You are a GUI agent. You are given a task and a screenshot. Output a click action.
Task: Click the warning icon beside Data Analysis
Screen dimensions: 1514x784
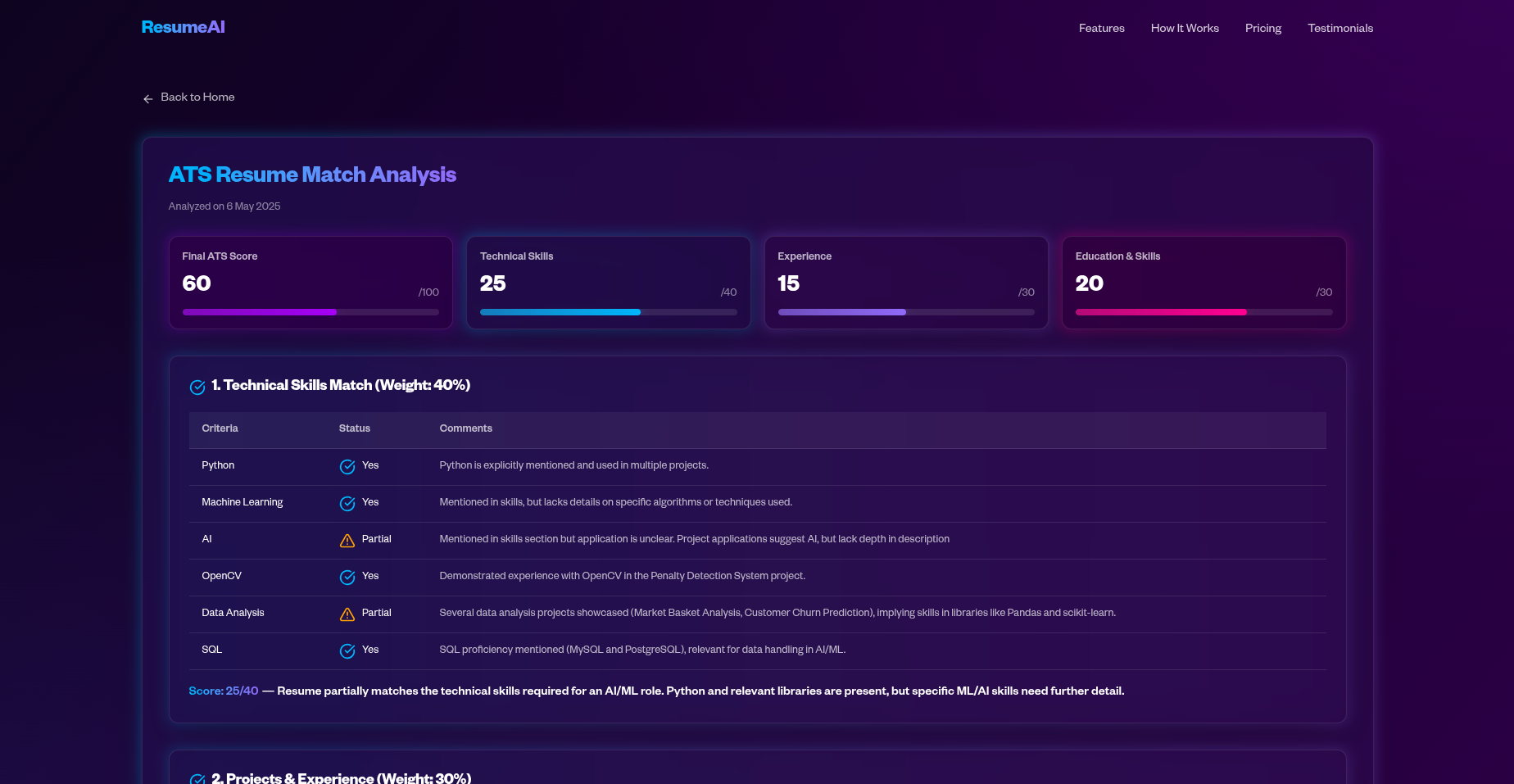(346, 614)
